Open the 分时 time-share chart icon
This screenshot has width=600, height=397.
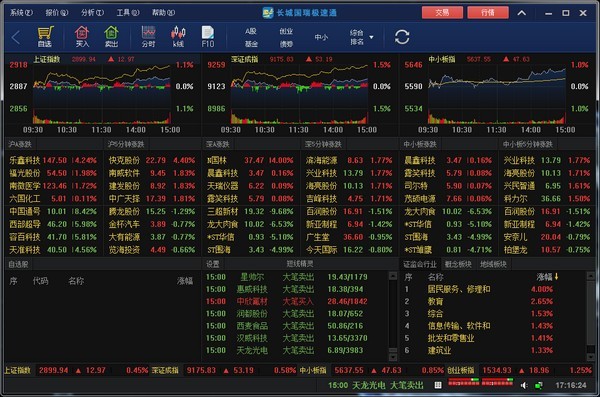[148, 37]
